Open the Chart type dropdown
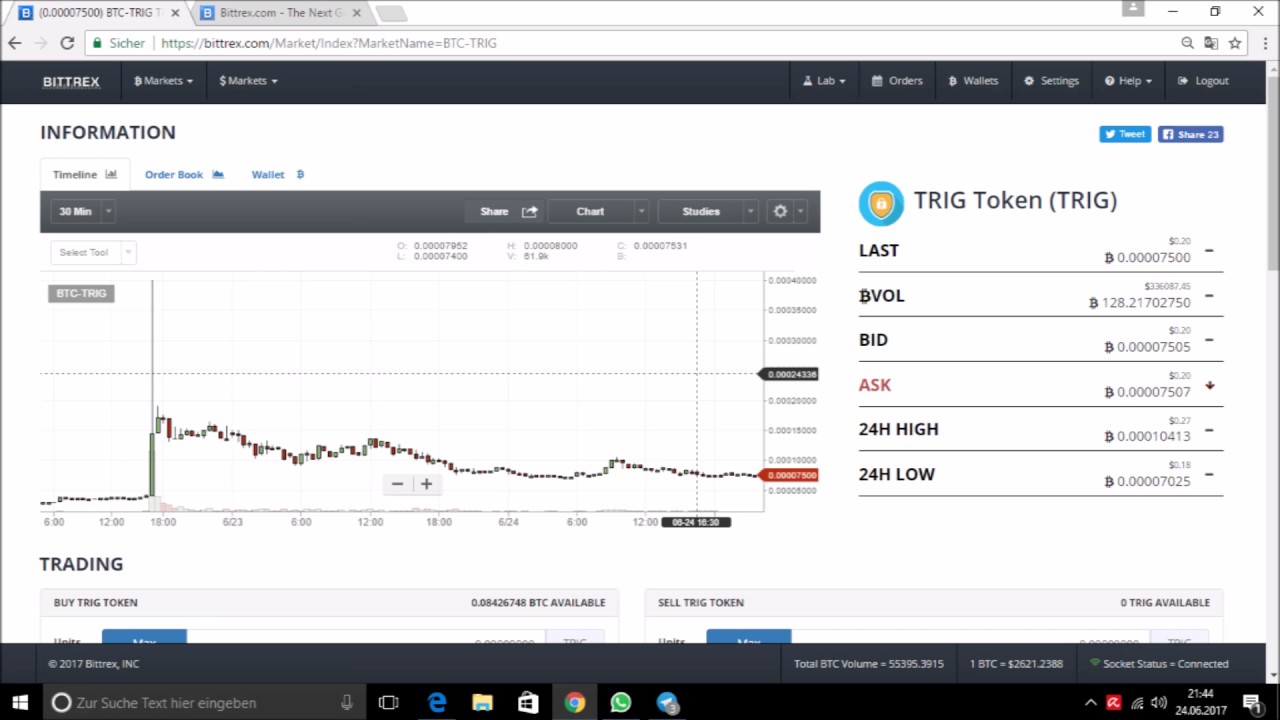Image resolution: width=1280 pixels, height=720 pixels. click(x=600, y=211)
